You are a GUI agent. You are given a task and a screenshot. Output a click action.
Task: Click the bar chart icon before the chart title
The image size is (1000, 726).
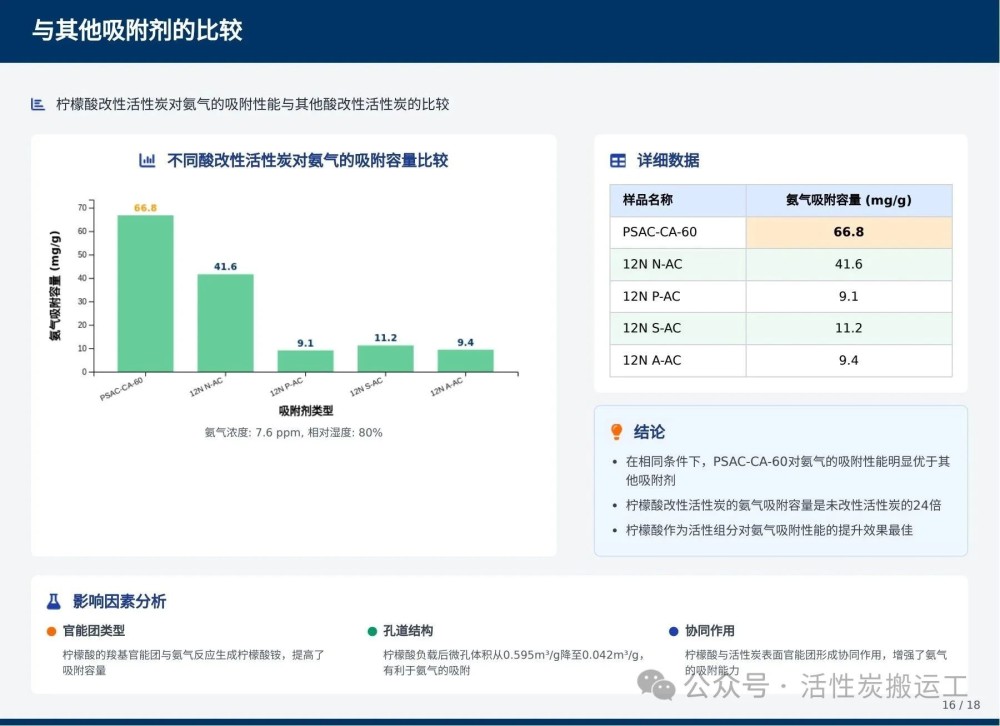[147, 160]
